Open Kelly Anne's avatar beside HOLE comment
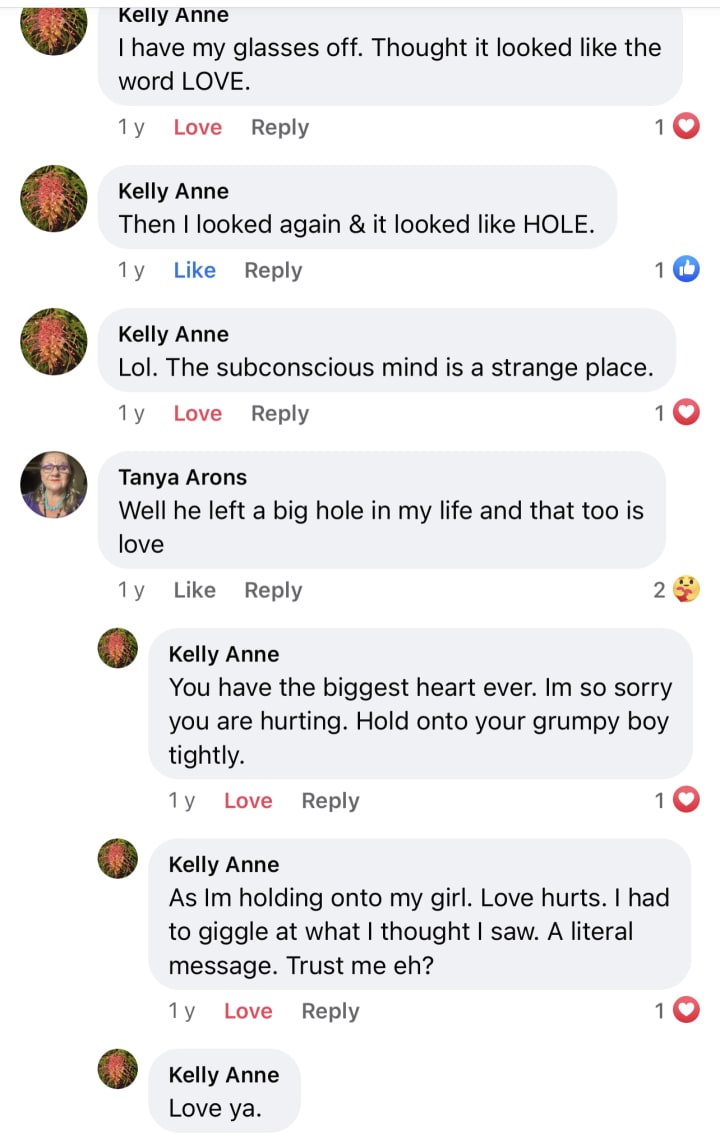 pyautogui.click(x=54, y=198)
